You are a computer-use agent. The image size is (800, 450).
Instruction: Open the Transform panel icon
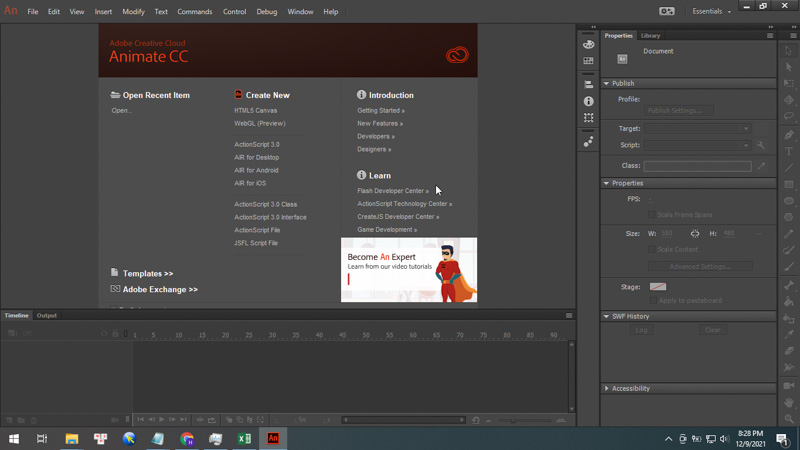coord(588,118)
